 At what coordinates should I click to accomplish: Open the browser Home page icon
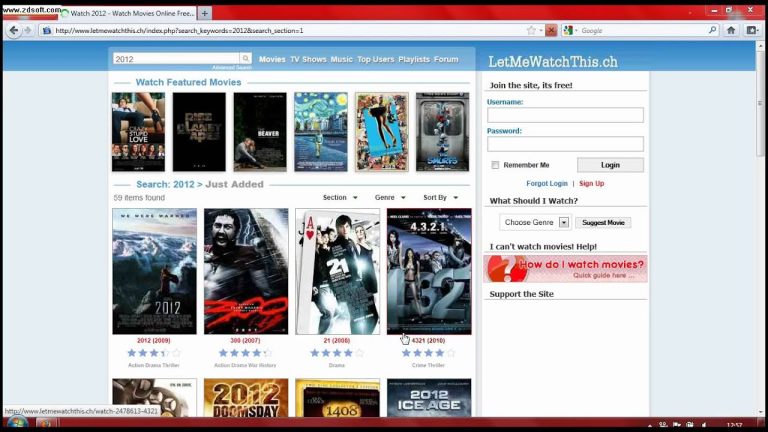click(731, 30)
